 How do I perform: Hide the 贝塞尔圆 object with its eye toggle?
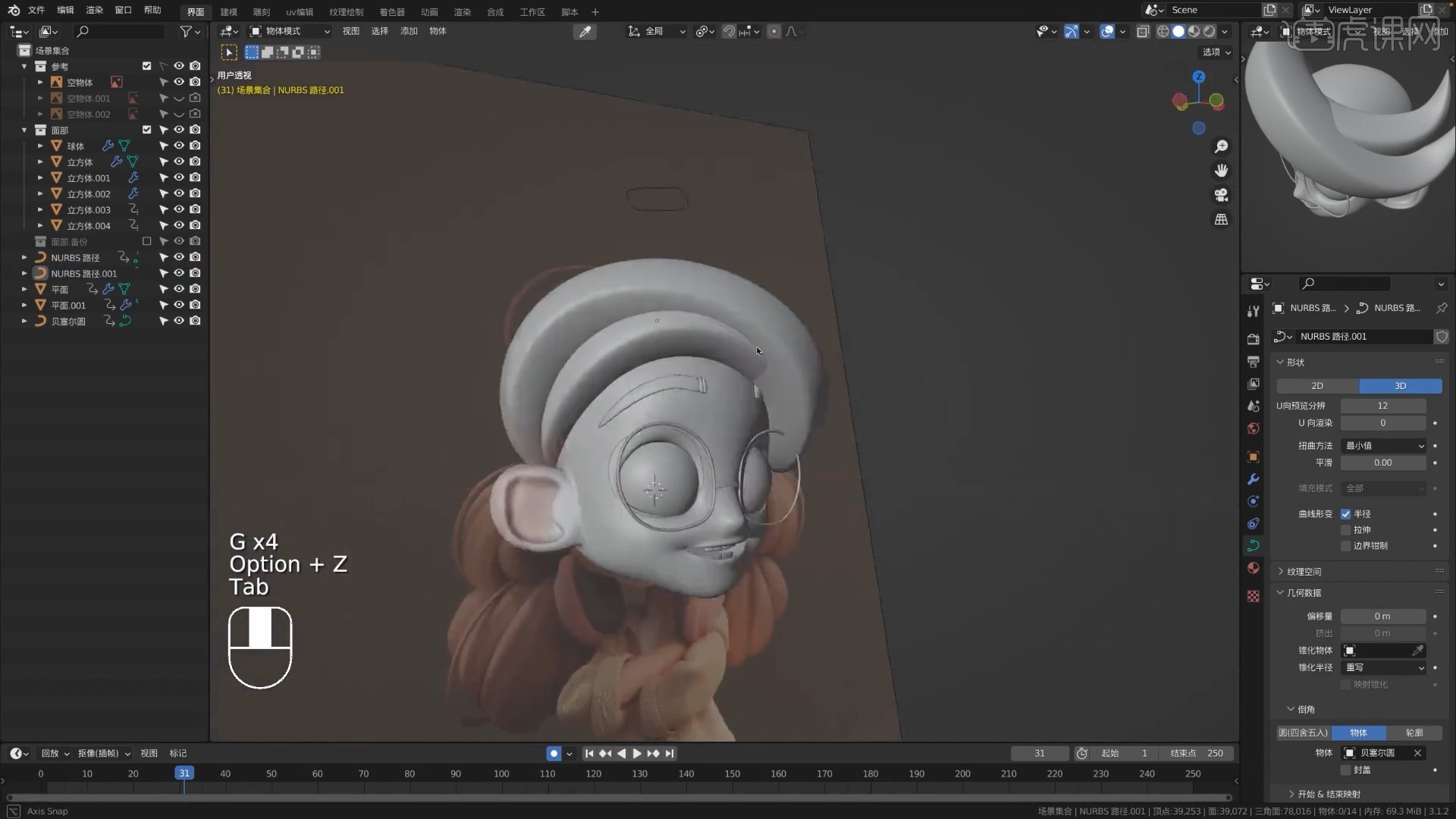click(179, 322)
